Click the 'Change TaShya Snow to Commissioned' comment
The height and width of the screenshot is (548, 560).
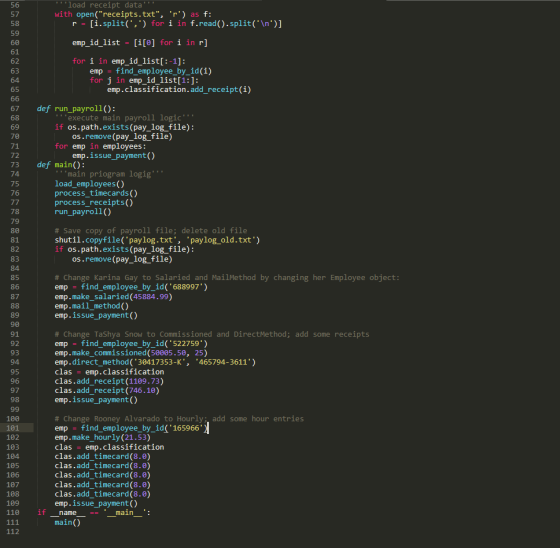[212, 334]
